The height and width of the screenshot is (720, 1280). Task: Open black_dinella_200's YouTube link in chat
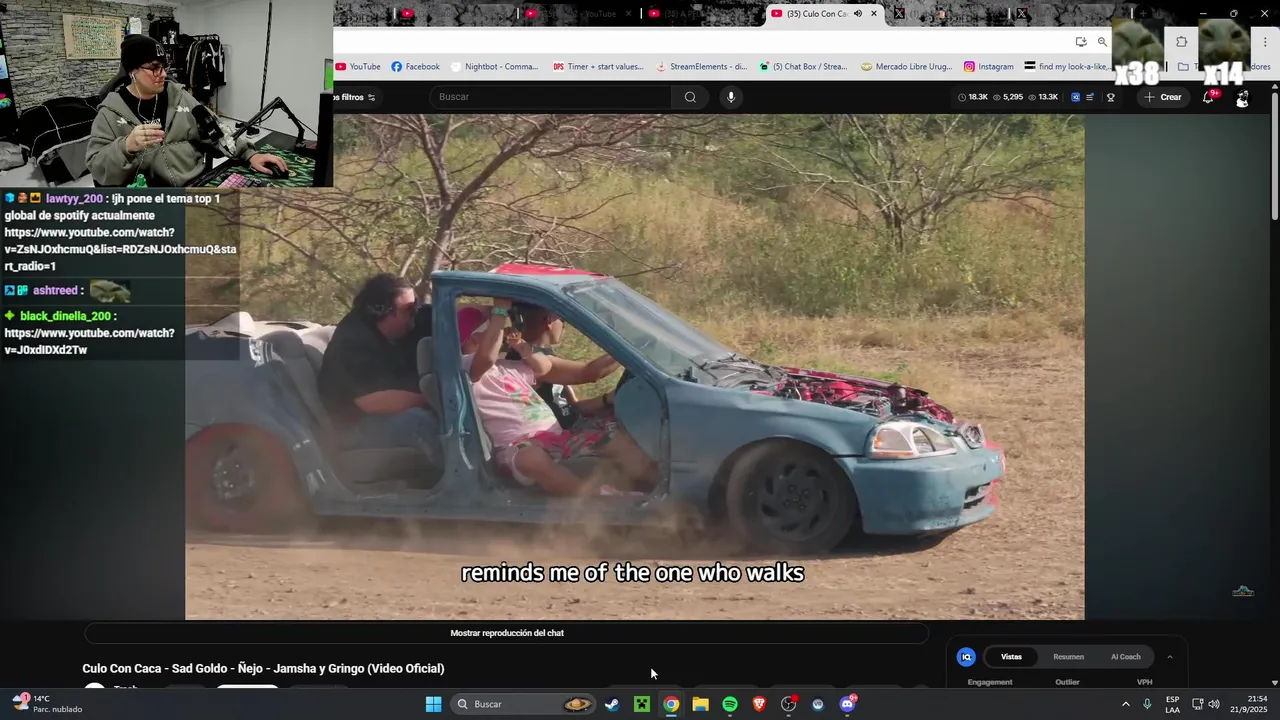click(89, 341)
